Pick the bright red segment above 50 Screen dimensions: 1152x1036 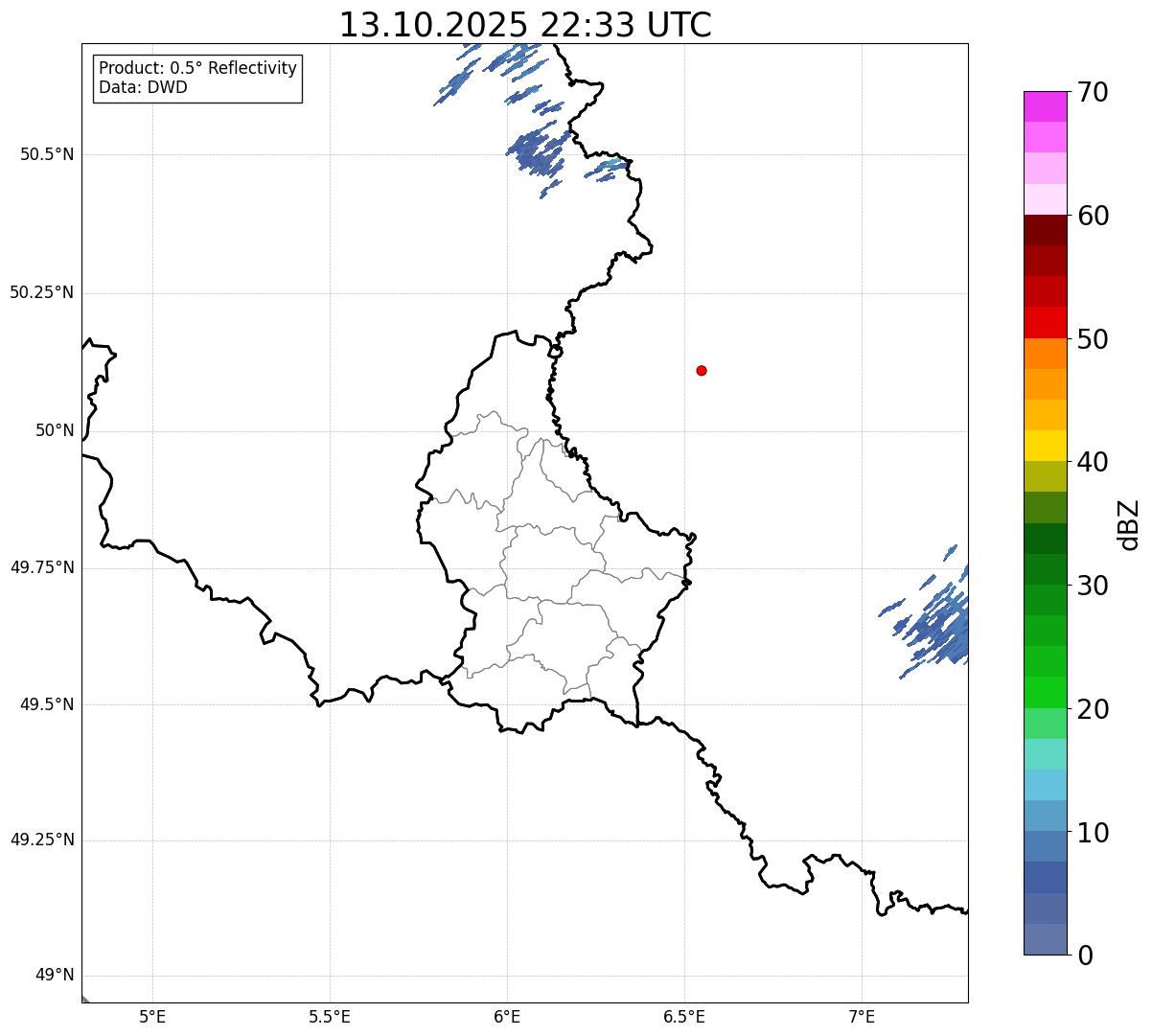(x=1045, y=323)
